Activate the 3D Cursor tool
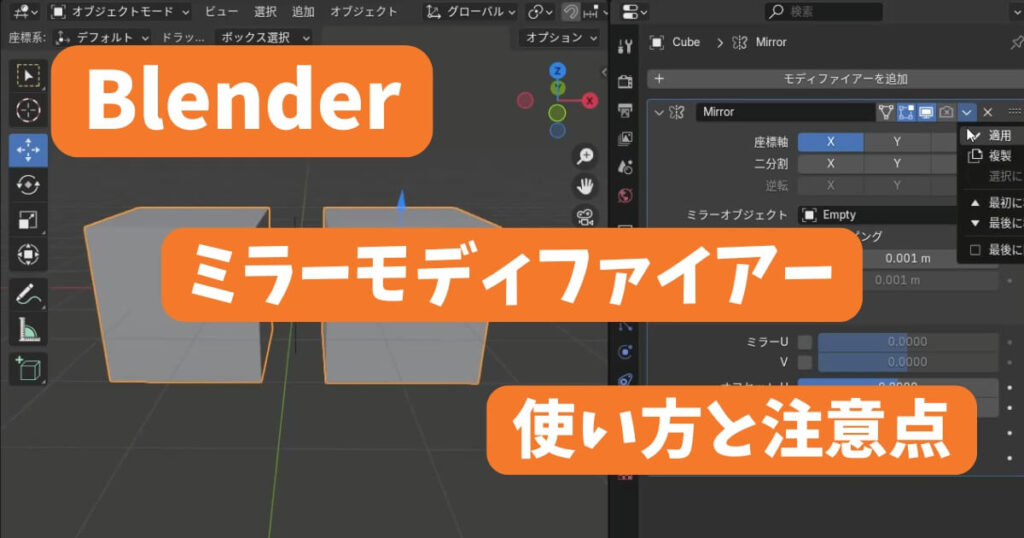The image size is (1024, 538). pyautogui.click(x=28, y=110)
